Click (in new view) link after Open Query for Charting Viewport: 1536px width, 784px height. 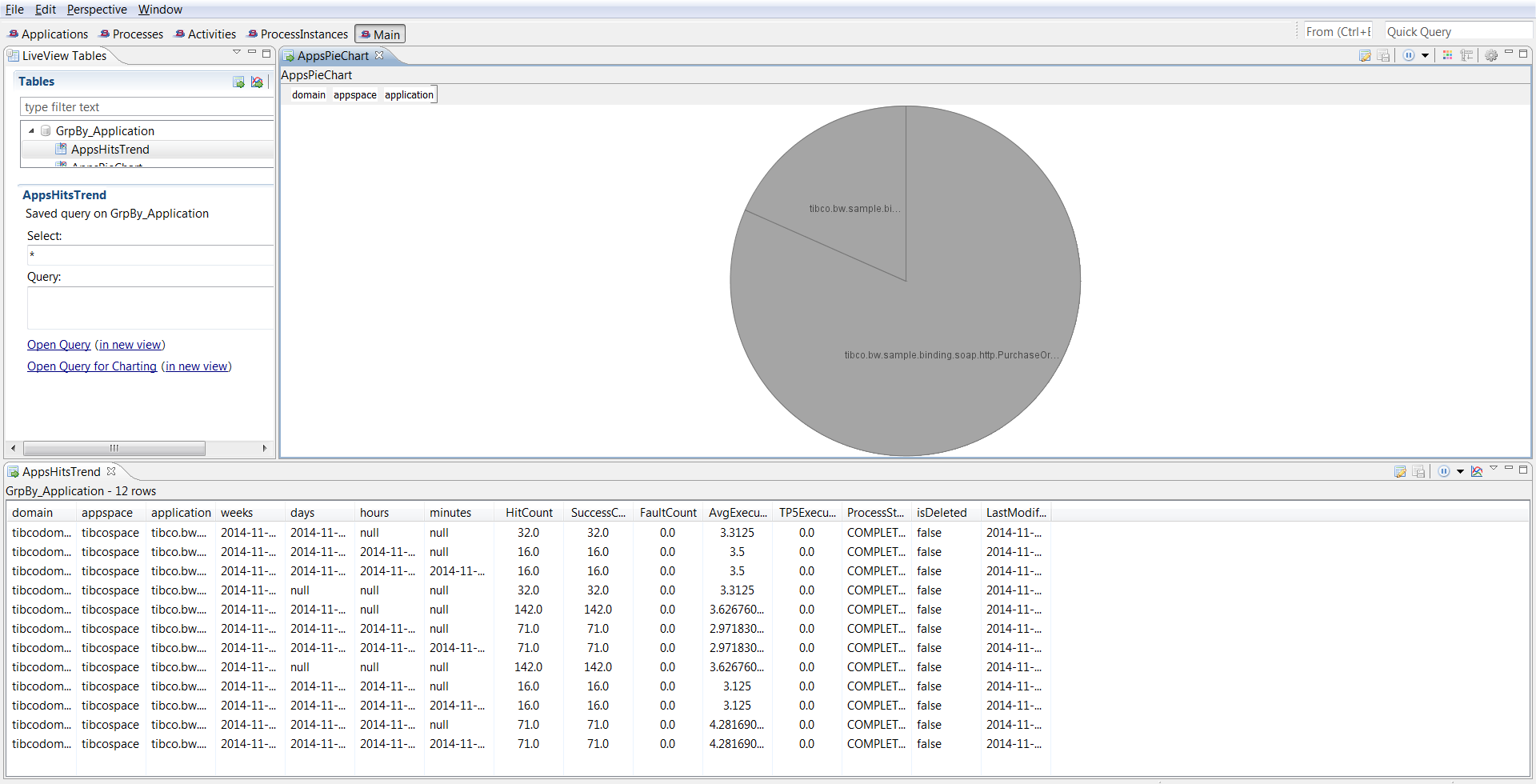click(196, 366)
